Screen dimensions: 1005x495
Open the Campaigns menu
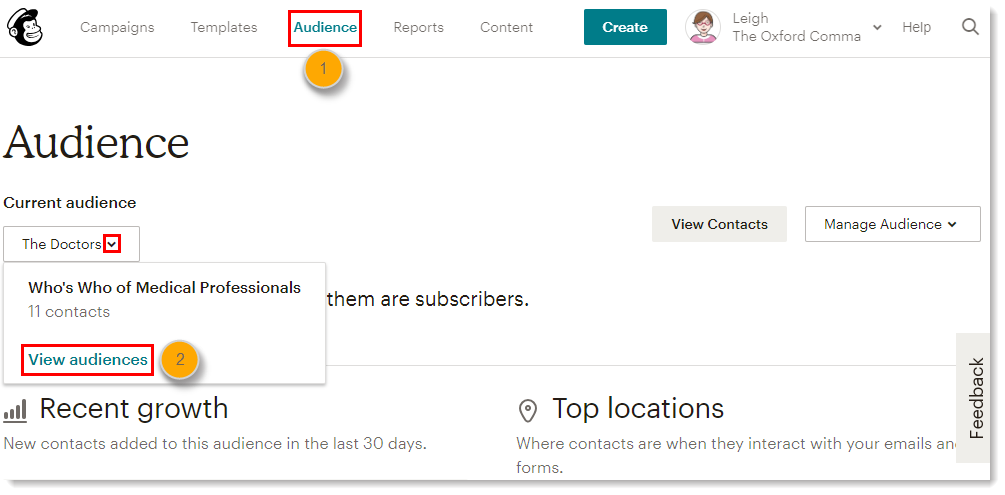(x=117, y=27)
